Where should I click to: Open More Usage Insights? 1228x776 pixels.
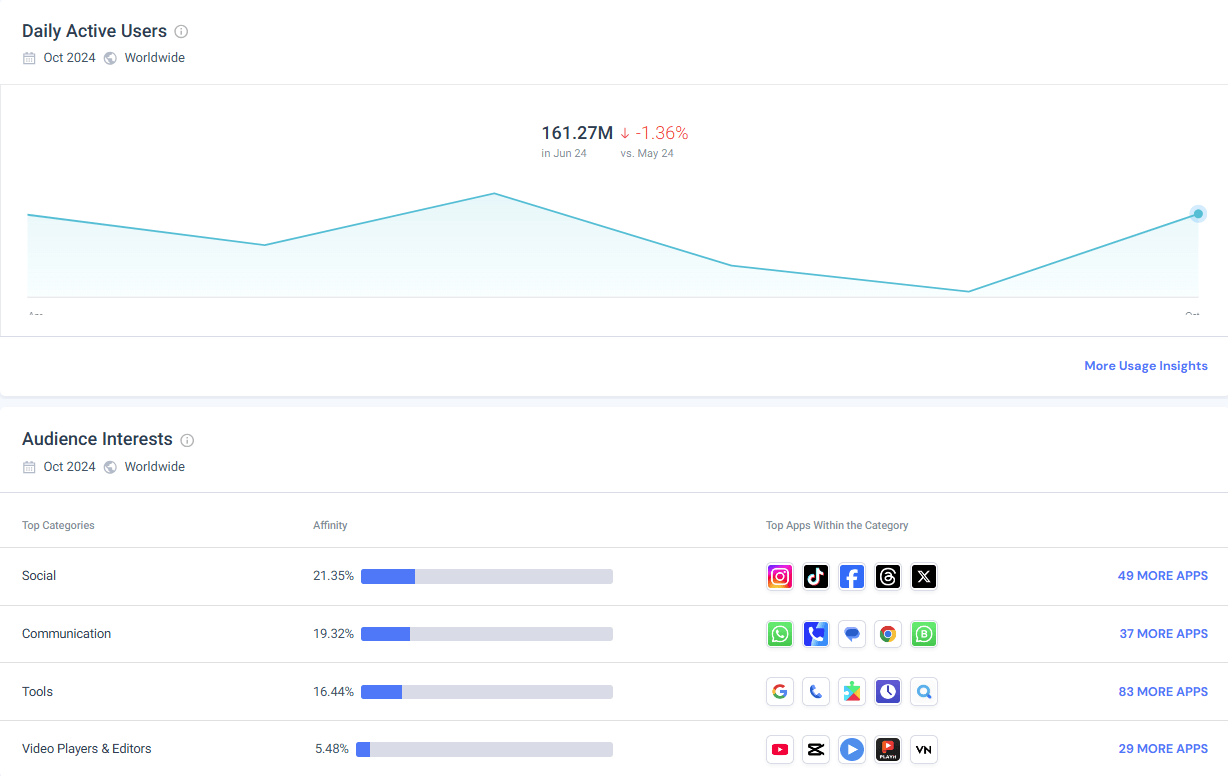click(x=1146, y=366)
